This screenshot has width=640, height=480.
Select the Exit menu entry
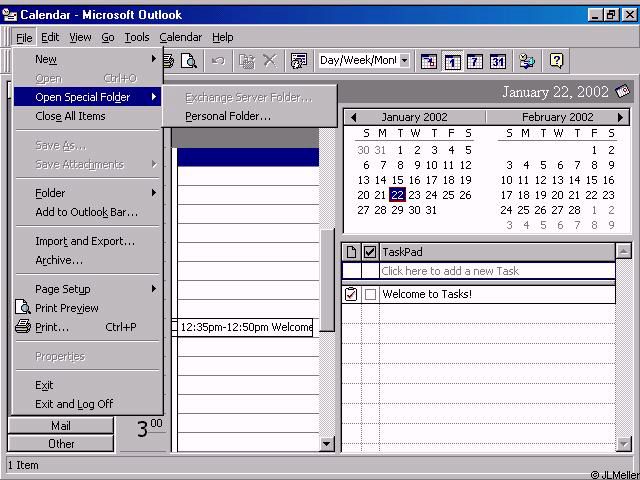coord(87,385)
